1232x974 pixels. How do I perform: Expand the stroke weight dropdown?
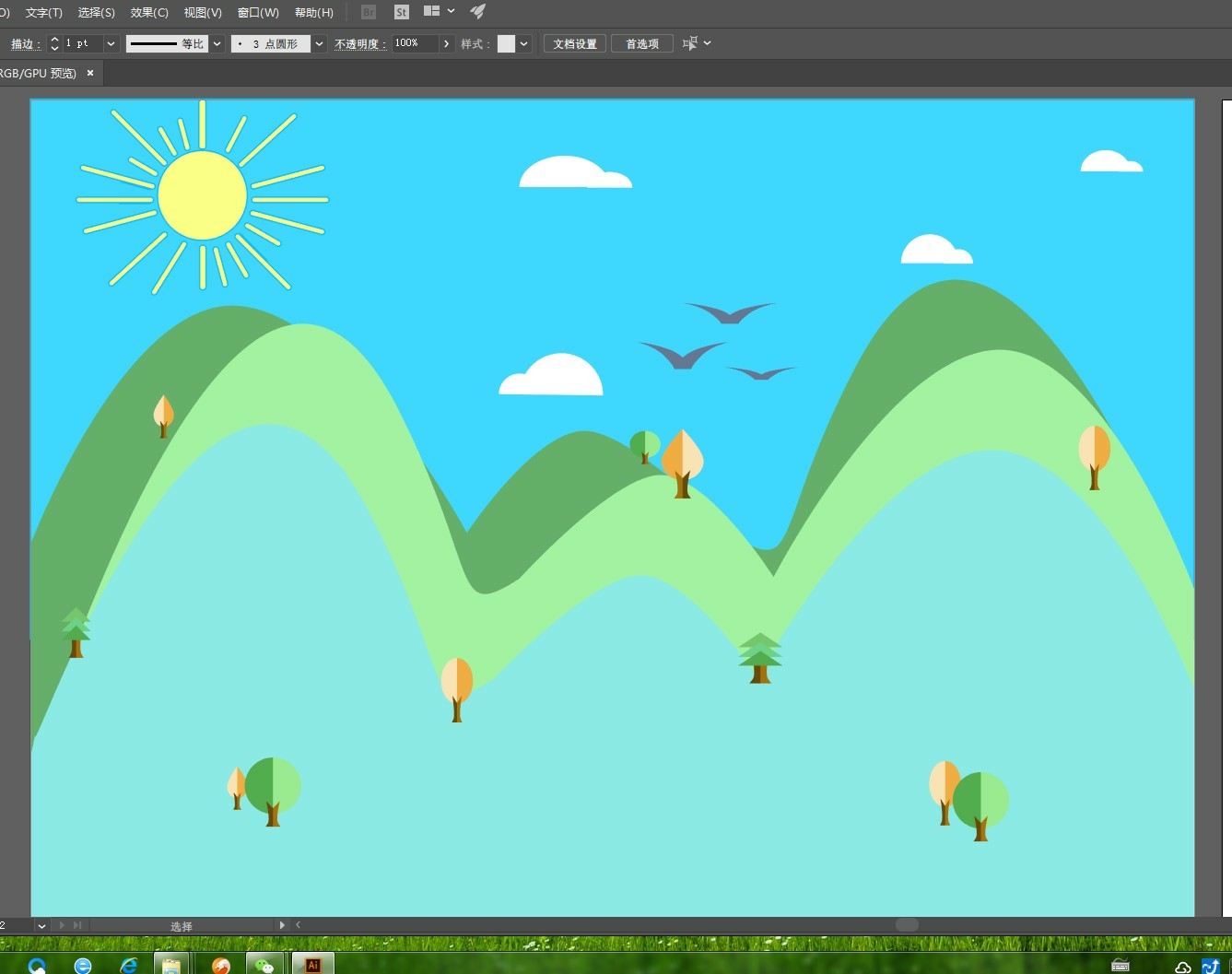(111, 43)
